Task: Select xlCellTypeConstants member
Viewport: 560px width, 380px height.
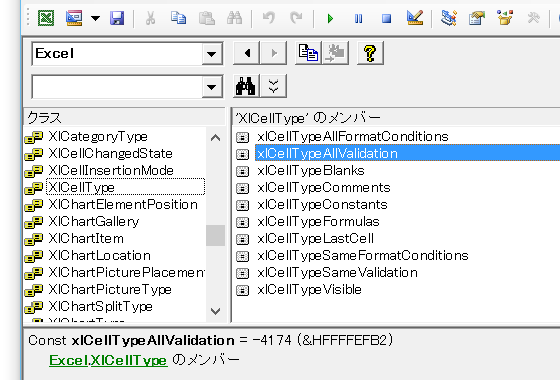Action: (x=322, y=205)
